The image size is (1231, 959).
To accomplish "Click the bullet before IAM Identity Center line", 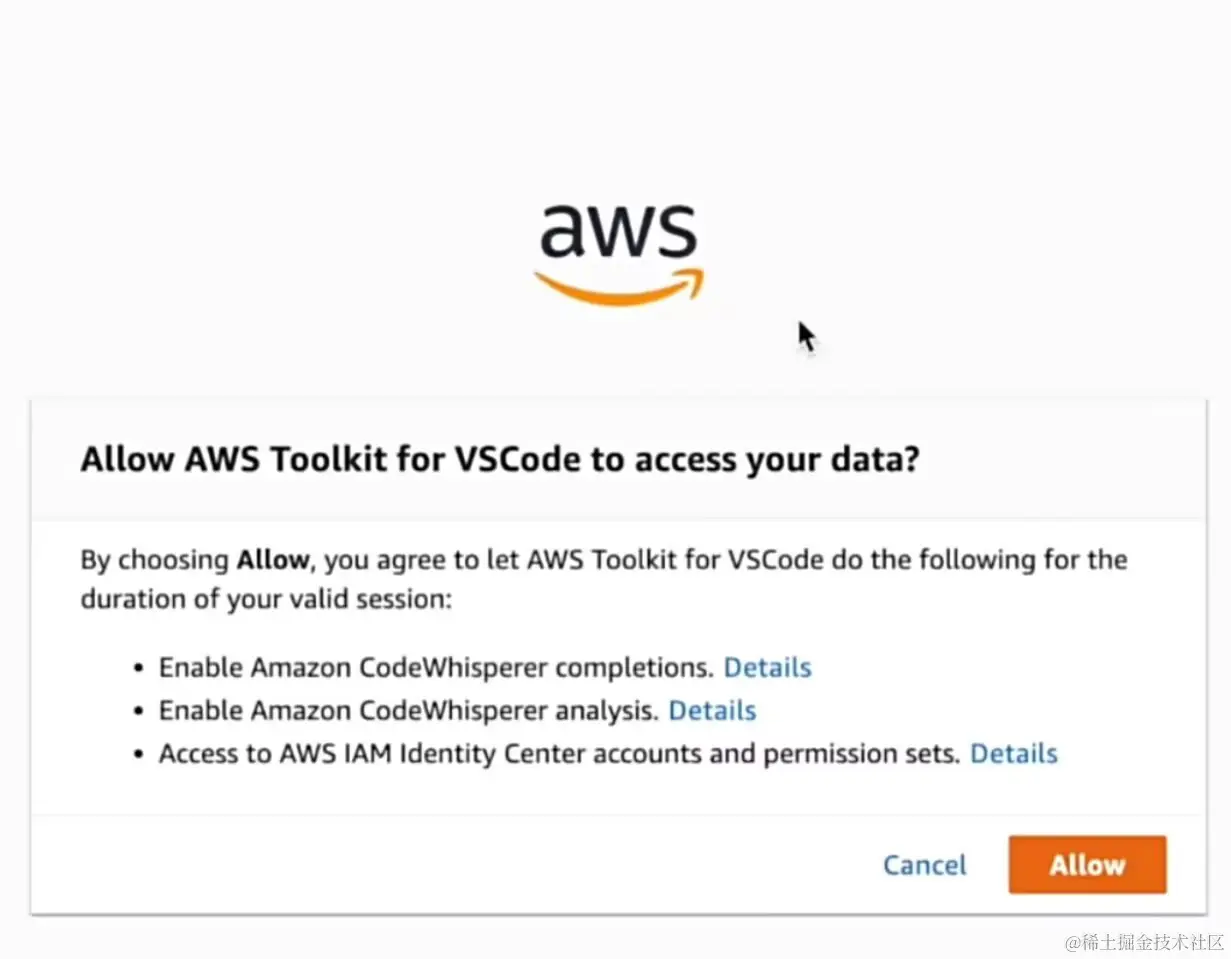I will coord(139,755).
